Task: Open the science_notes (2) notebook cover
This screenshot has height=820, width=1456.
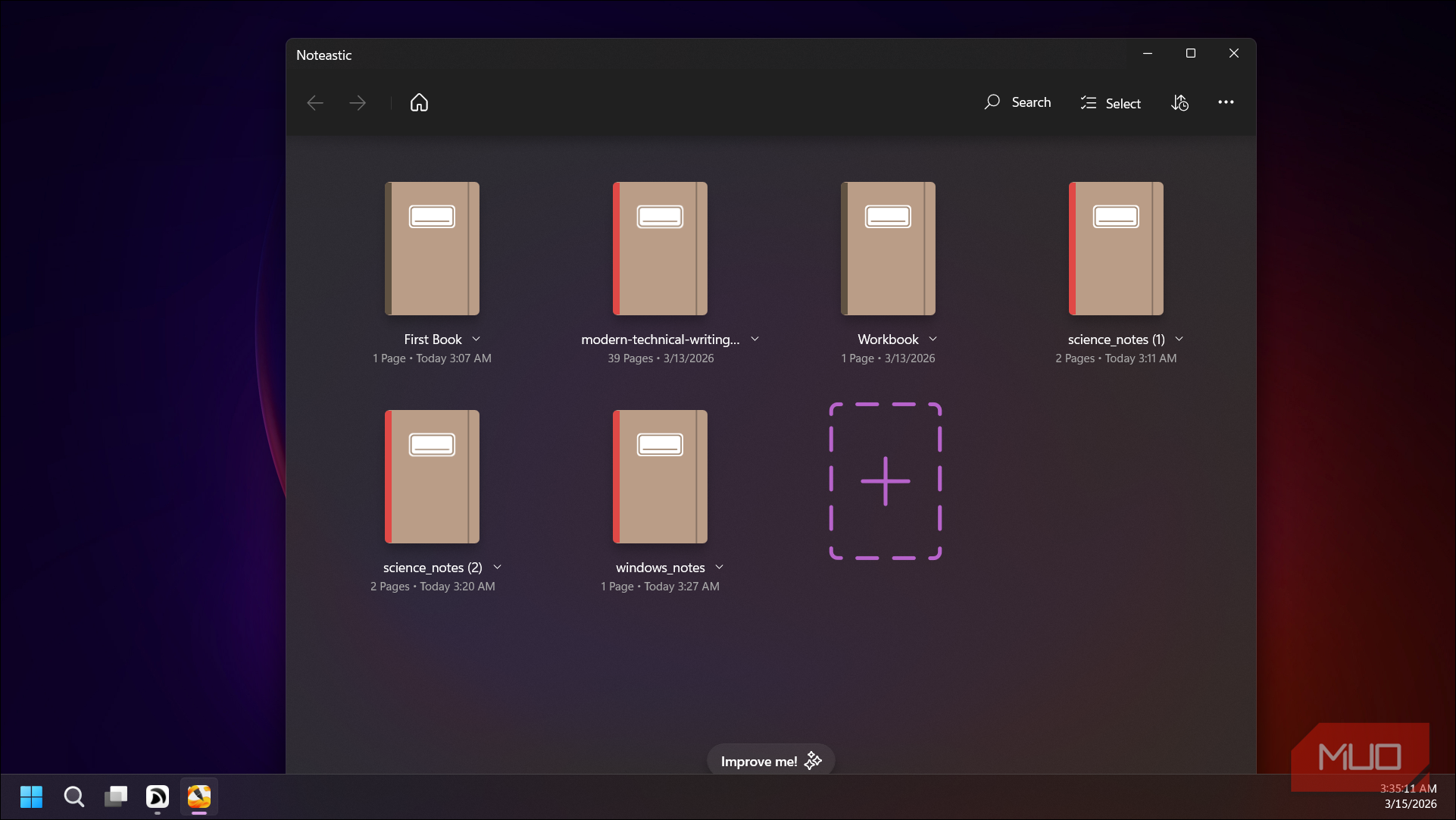Action: (x=432, y=477)
